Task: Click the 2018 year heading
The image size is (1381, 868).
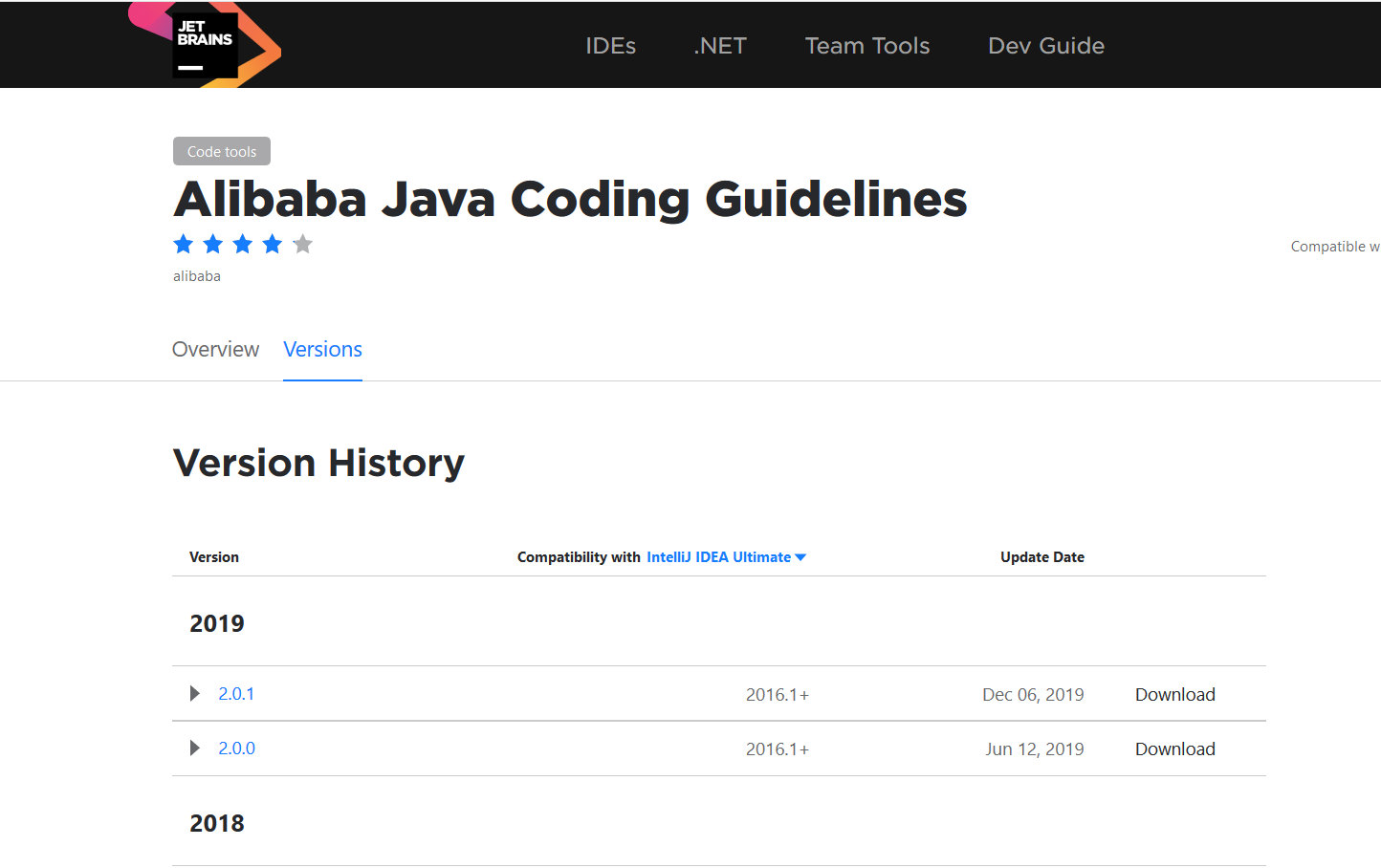Action: (217, 823)
